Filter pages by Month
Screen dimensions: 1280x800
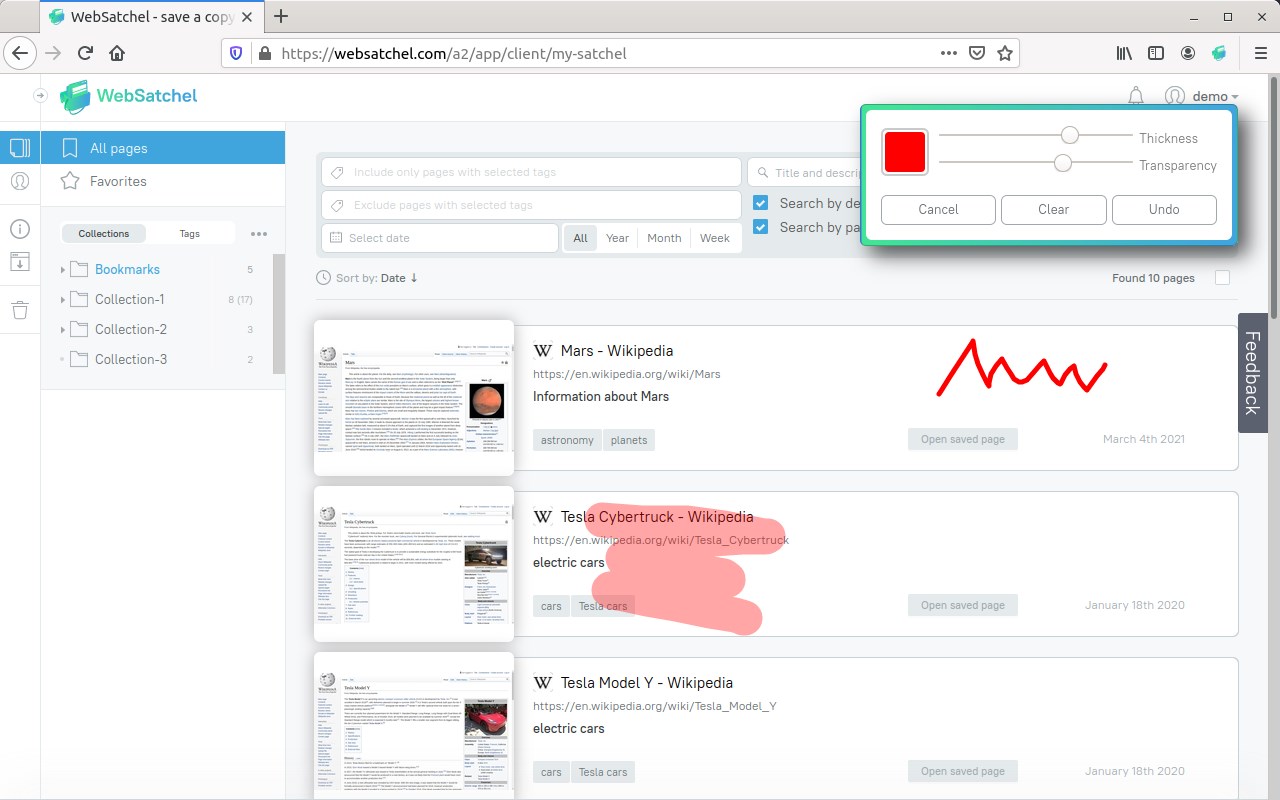(x=664, y=238)
